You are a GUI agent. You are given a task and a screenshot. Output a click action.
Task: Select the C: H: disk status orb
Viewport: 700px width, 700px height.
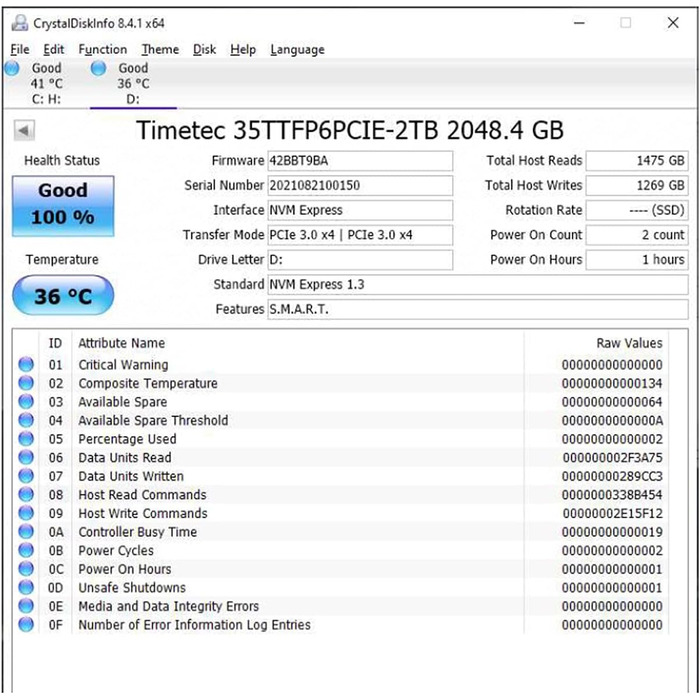[x=12, y=68]
